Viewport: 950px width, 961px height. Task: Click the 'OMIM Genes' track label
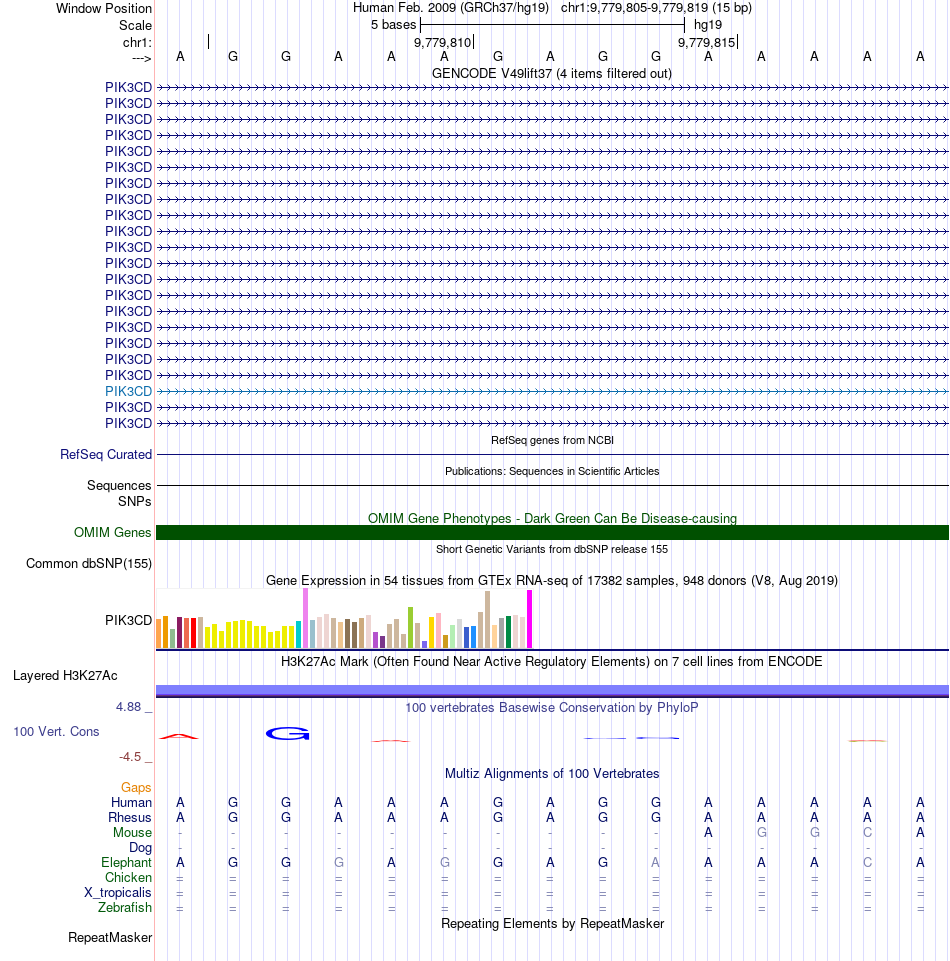point(112,533)
